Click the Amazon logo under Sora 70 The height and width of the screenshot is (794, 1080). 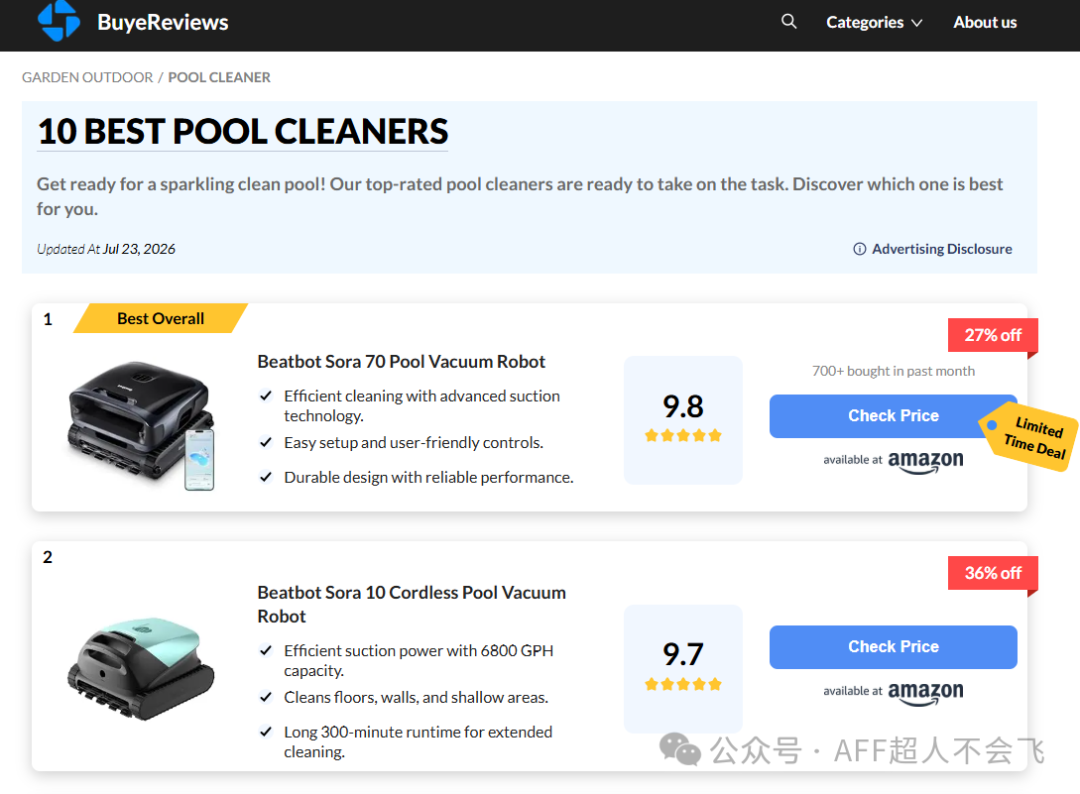[x=926, y=461]
